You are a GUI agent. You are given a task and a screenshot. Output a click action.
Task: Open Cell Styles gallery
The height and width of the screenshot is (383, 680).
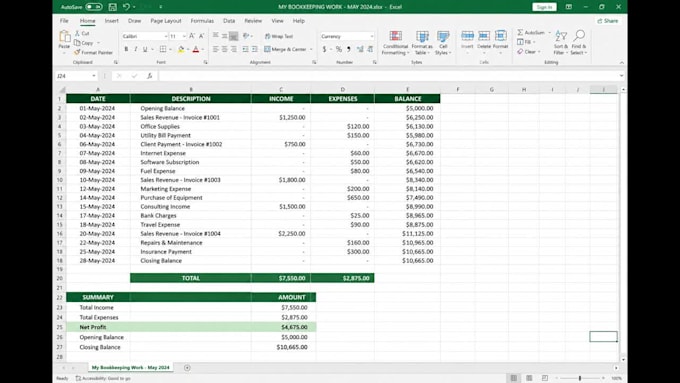click(443, 43)
